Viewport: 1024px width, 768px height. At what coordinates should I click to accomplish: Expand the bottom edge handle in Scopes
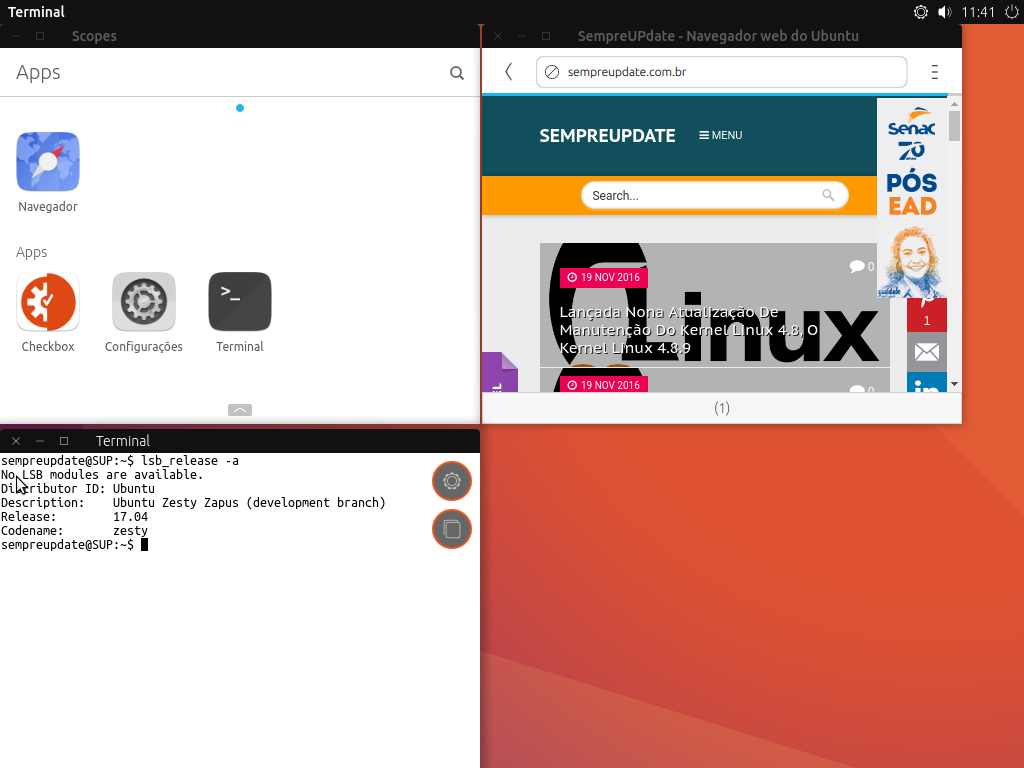240,410
